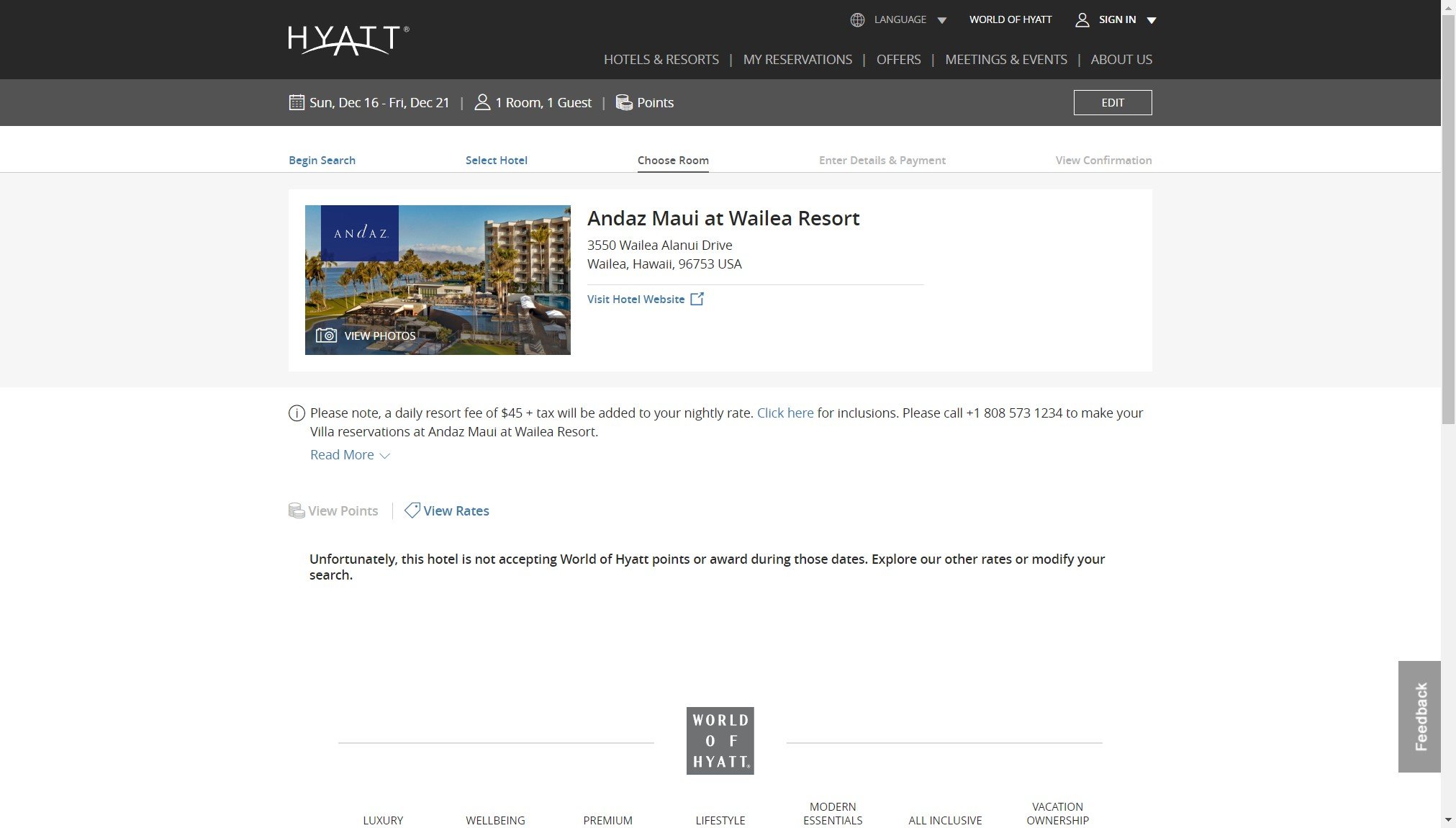This screenshot has height=828, width=1456.
Task: Select the dates Sun, Dec 16 - Fri, Dec 21
Action: tap(379, 103)
